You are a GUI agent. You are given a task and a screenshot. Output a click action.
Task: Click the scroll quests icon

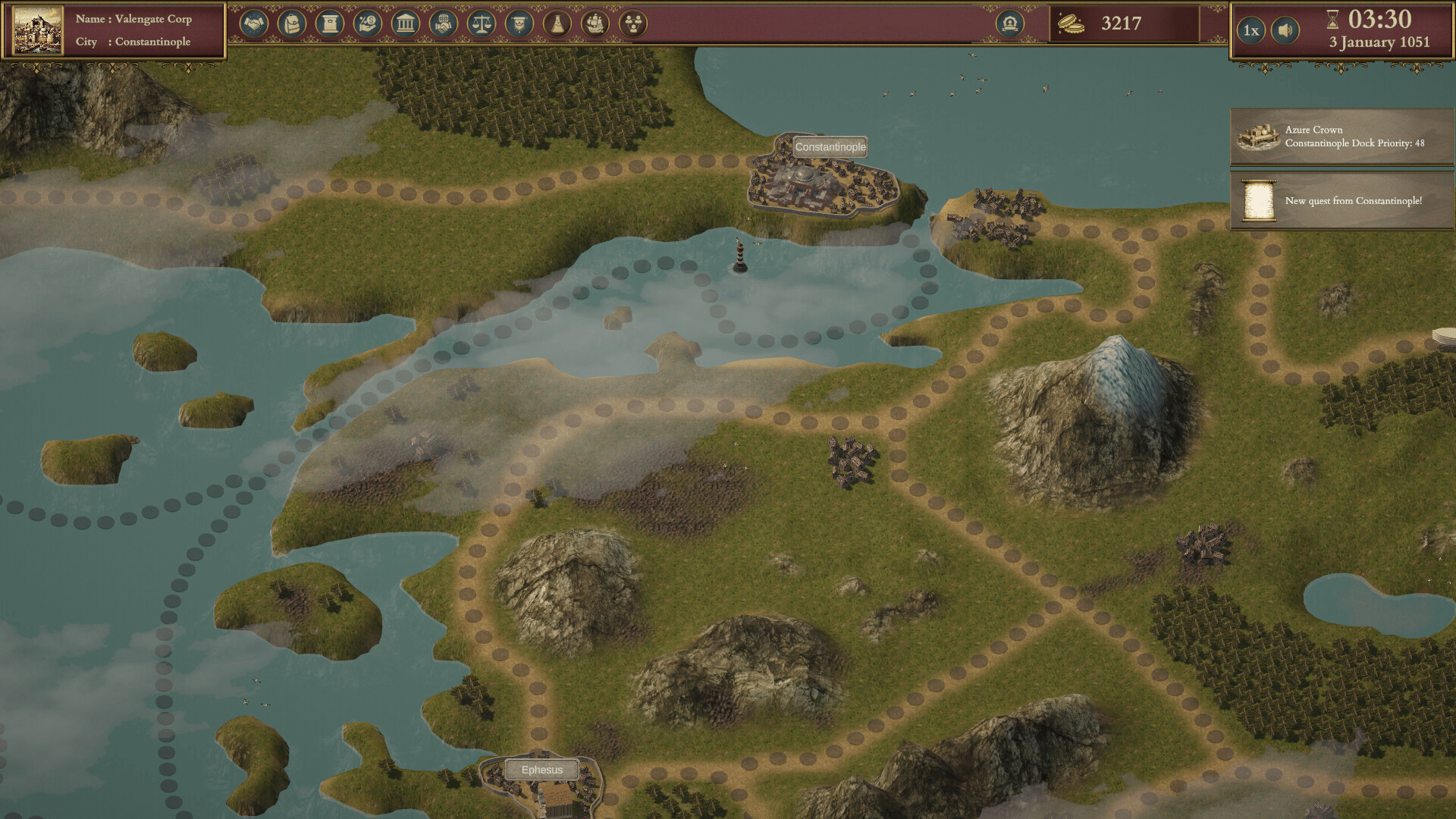(x=330, y=24)
